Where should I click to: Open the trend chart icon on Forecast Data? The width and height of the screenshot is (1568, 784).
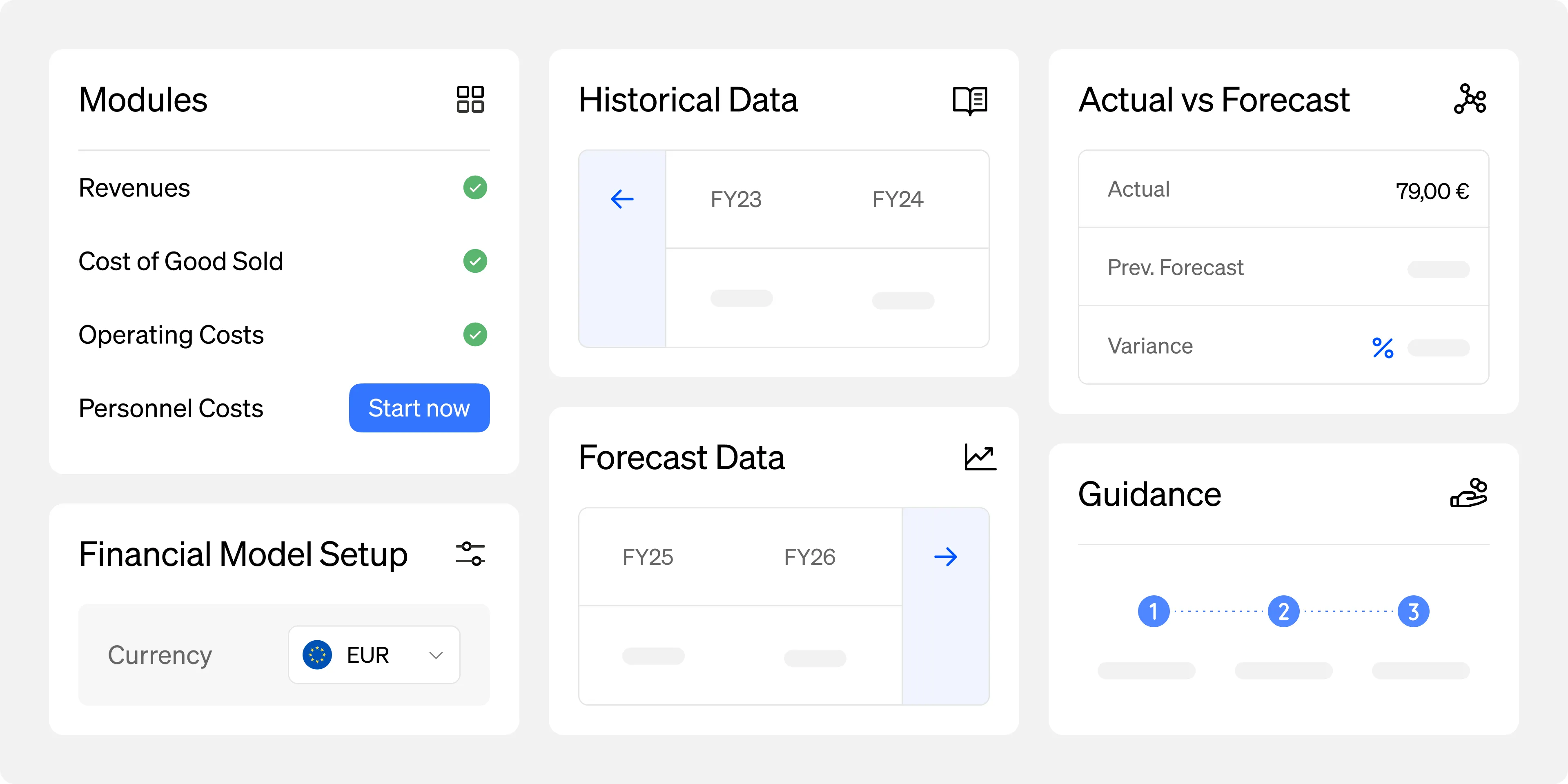coord(980,457)
